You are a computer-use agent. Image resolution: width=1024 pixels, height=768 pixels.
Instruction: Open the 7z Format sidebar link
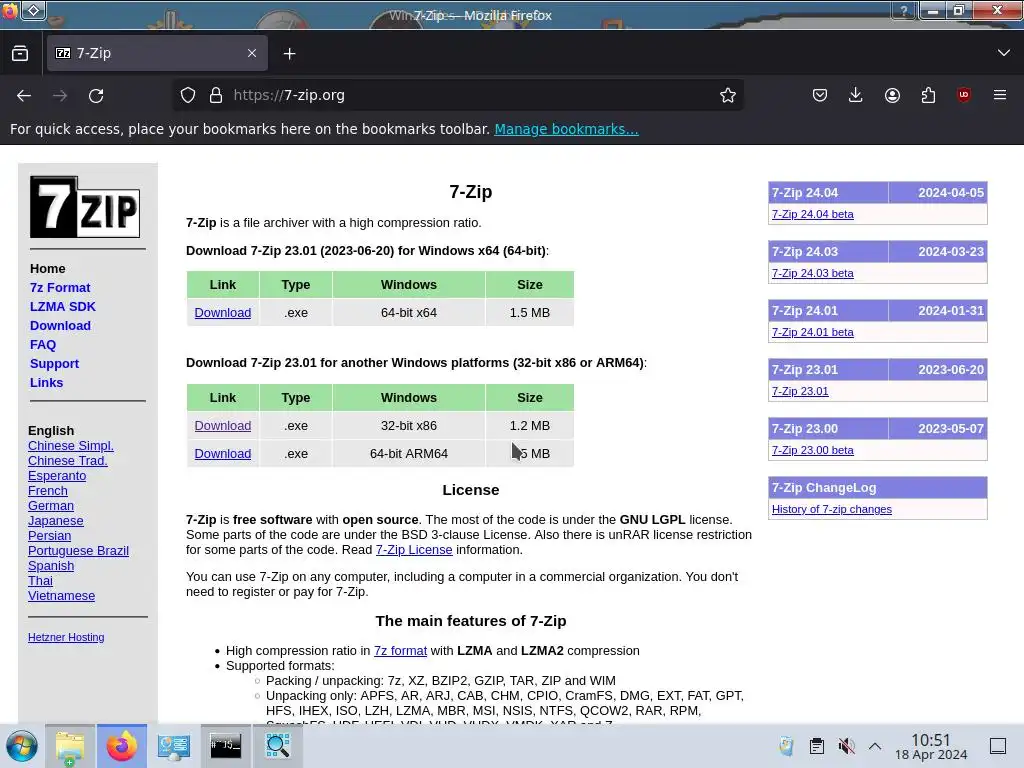pyautogui.click(x=60, y=287)
